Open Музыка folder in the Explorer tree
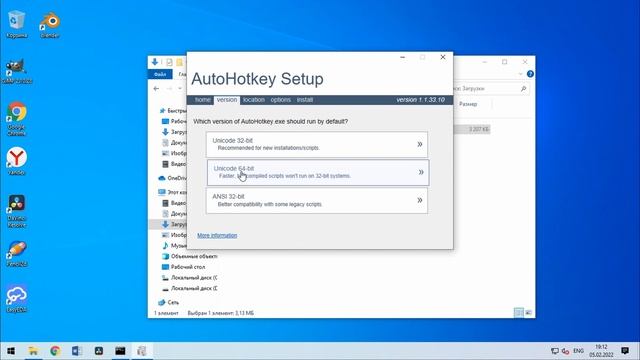This screenshot has width=640, height=360. tap(174, 246)
